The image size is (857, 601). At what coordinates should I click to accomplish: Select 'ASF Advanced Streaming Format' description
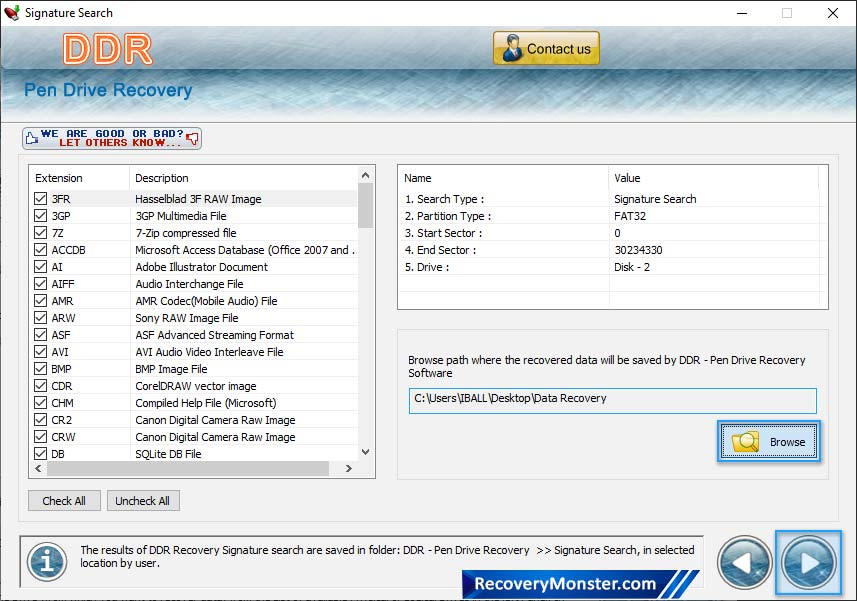pos(214,334)
